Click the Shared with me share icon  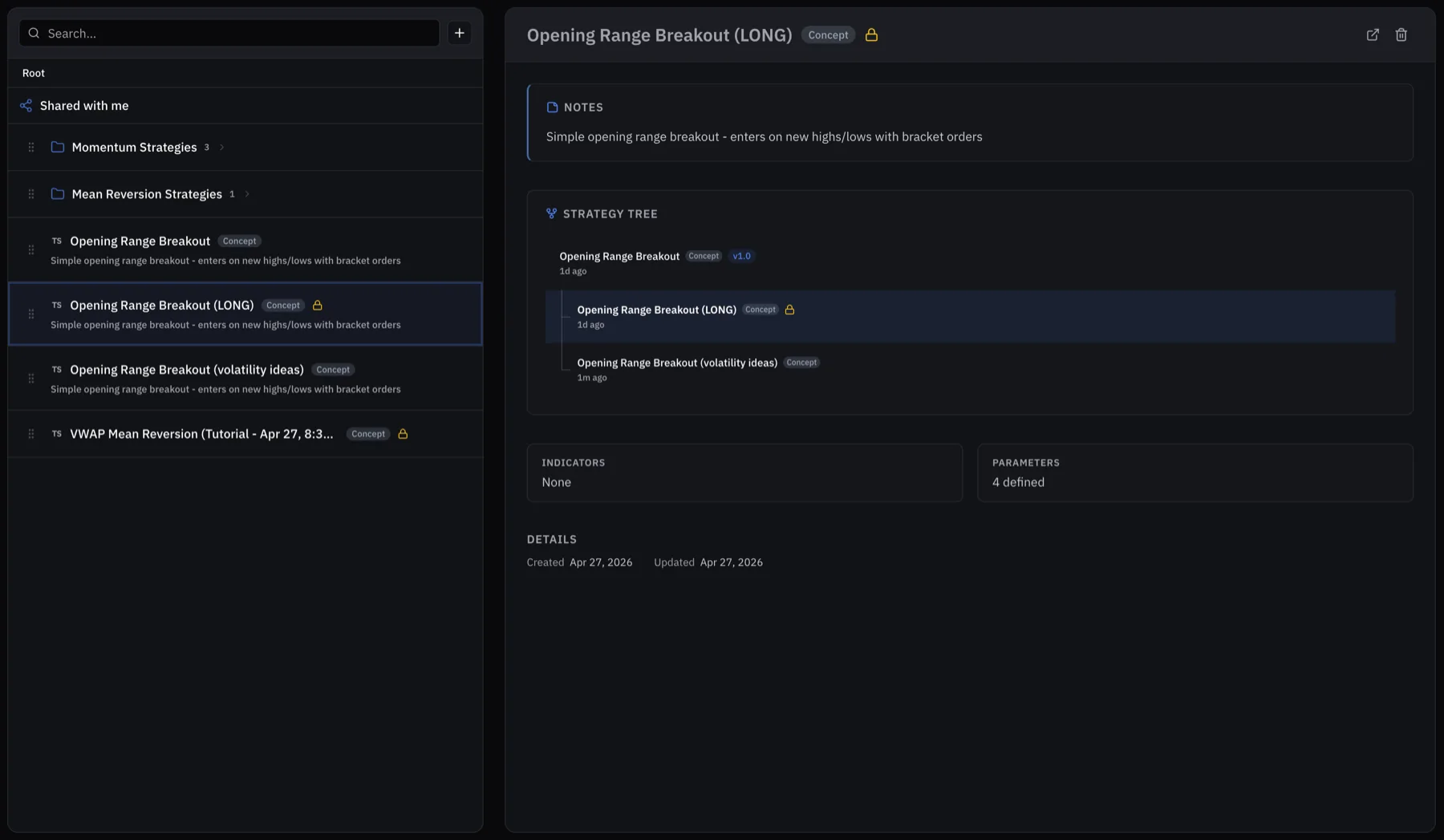click(x=26, y=106)
